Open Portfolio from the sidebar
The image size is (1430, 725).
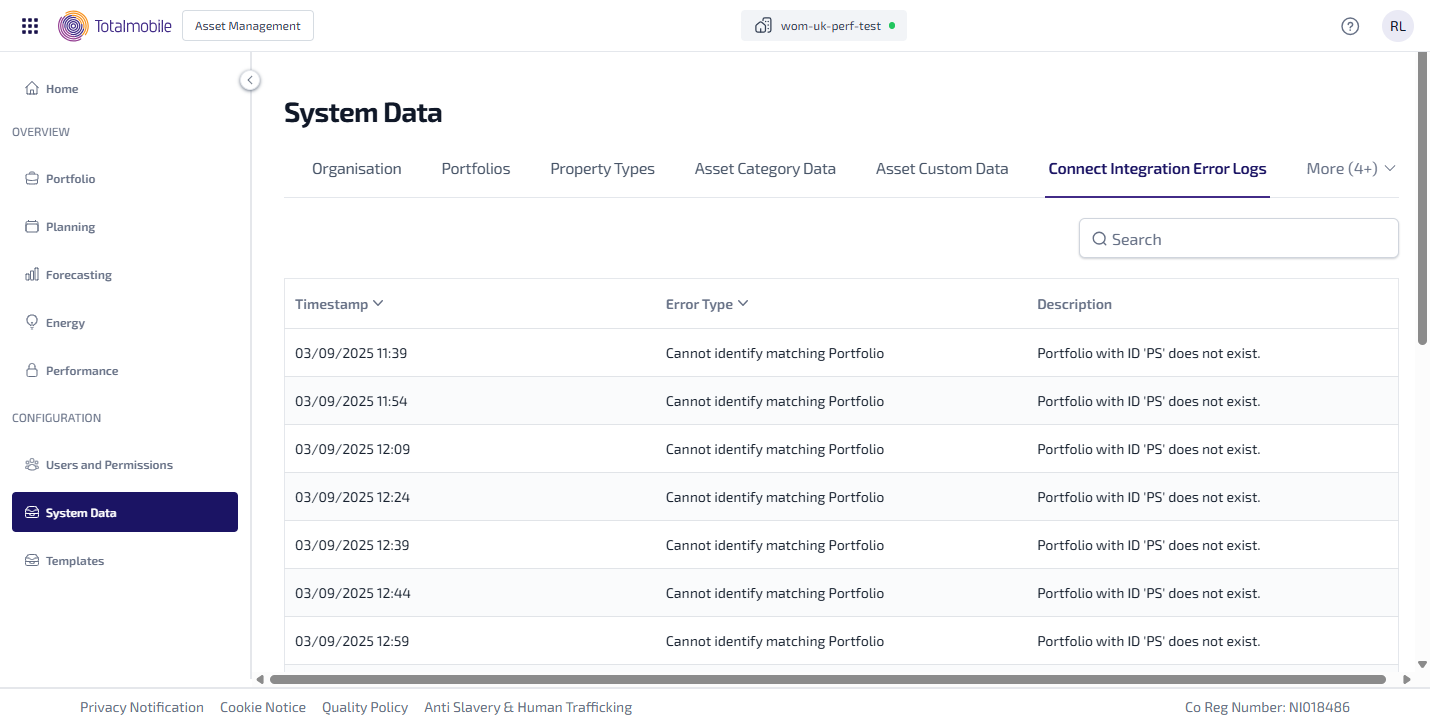point(70,179)
